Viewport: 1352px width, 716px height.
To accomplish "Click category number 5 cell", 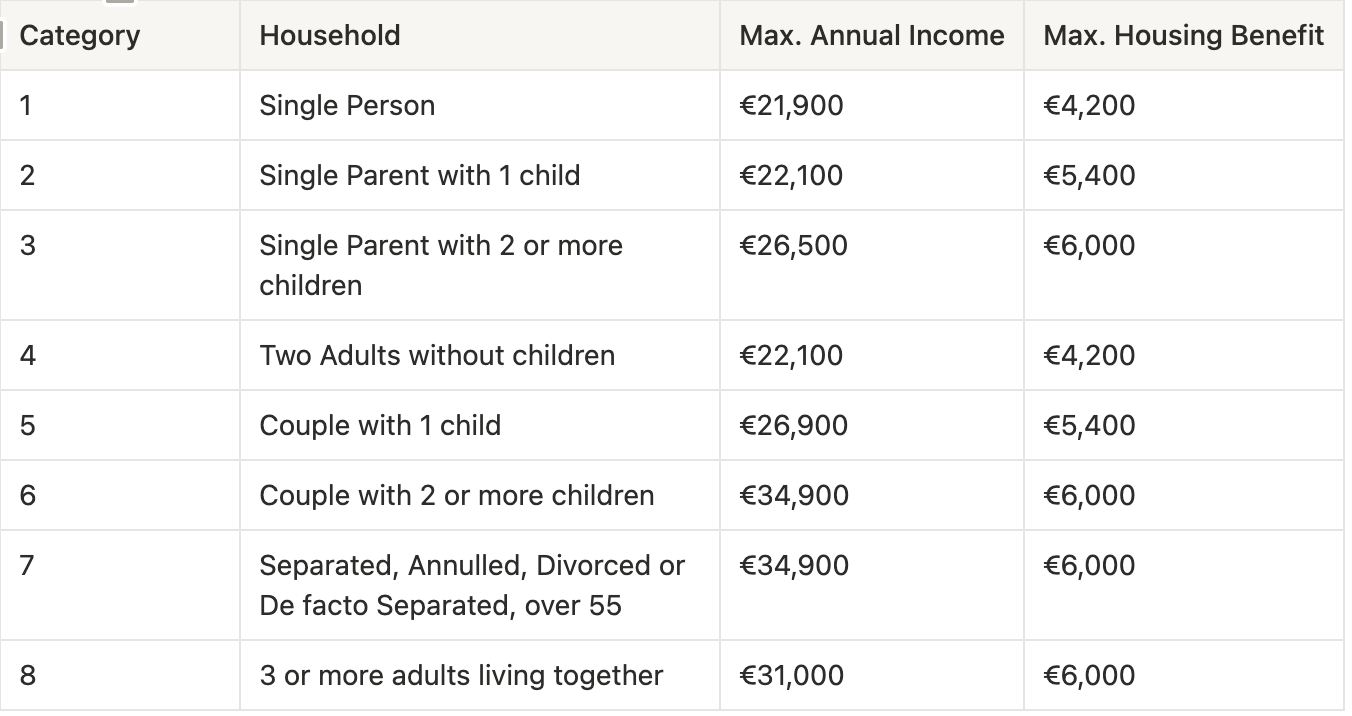I will 120,425.
